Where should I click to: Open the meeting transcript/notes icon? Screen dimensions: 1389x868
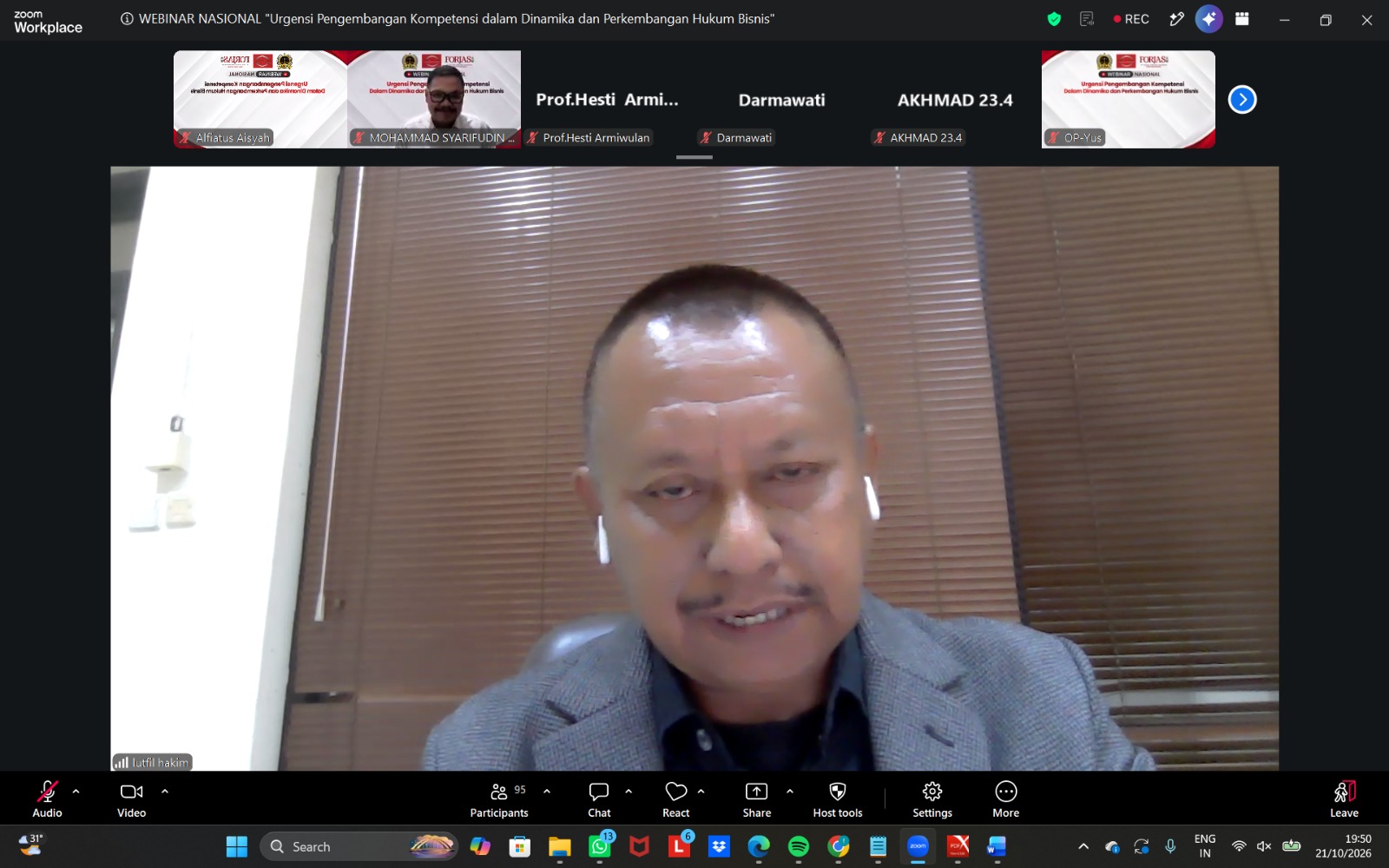1087,19
